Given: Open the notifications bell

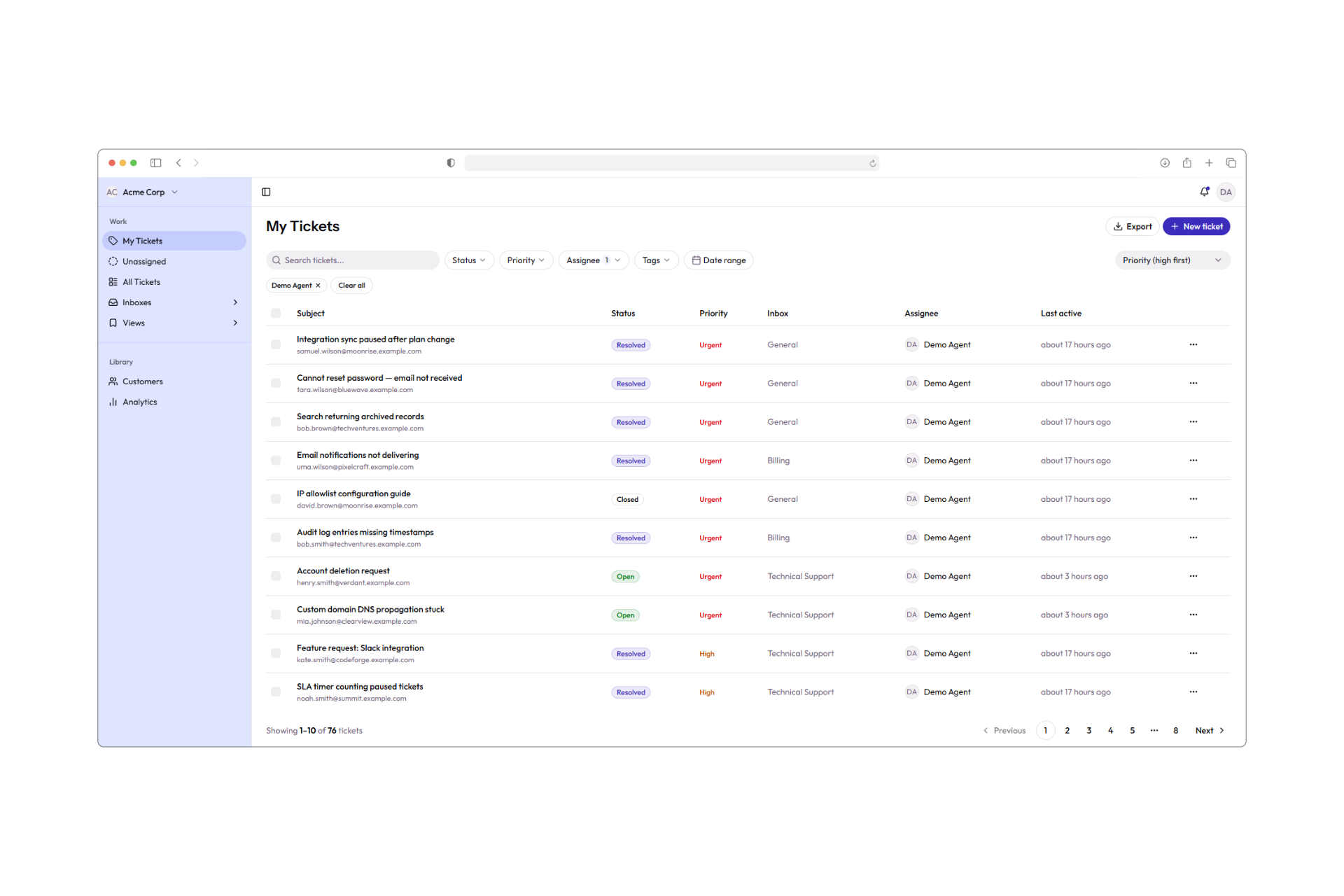Looking at the screenshot, I should click(x=1204, y=192).
